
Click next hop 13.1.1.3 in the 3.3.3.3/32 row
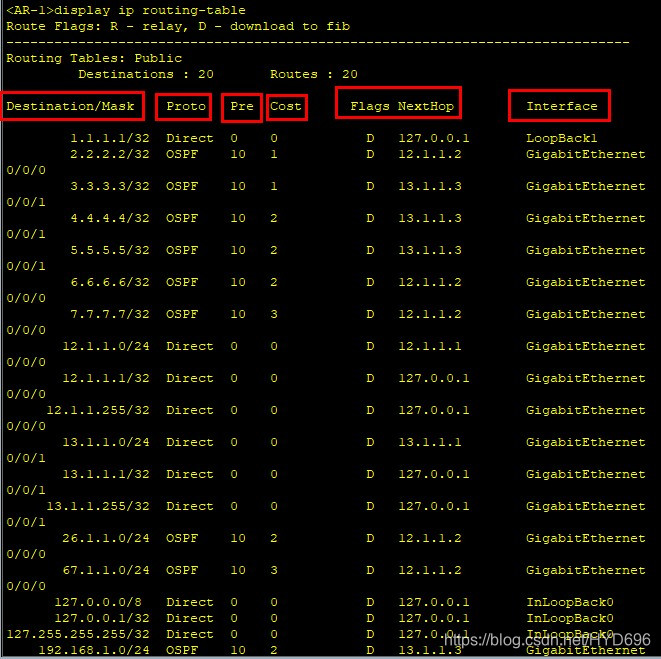[430, 186]
